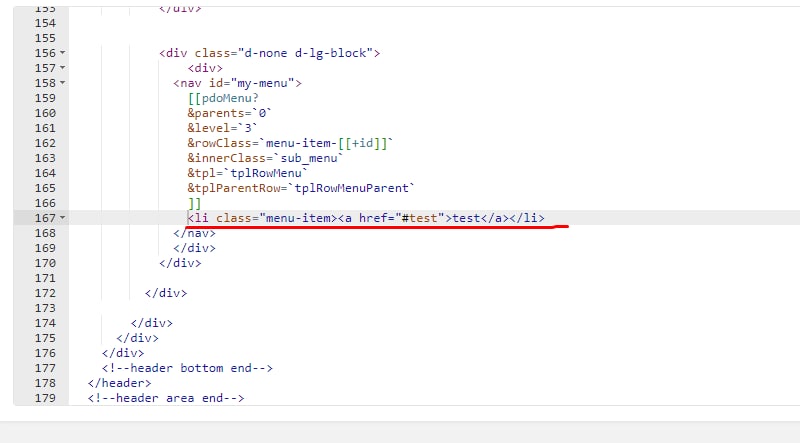This screenshot has width=800, height=443.
Task: Place cursor on </div> at line 170
Action: (180, 263)
